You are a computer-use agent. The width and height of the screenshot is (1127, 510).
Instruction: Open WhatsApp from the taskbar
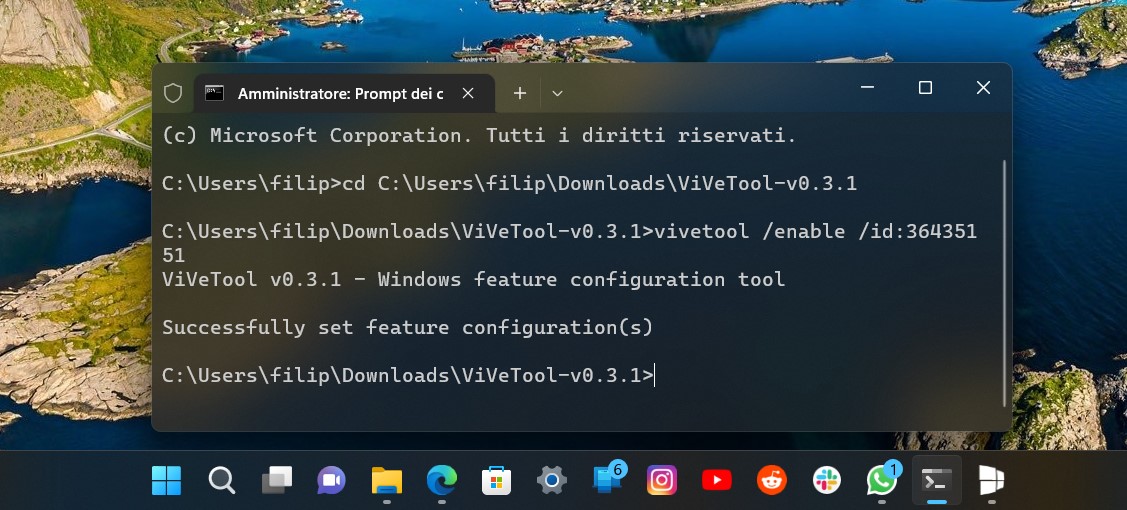pyautogui.click(x=883, y=478)
